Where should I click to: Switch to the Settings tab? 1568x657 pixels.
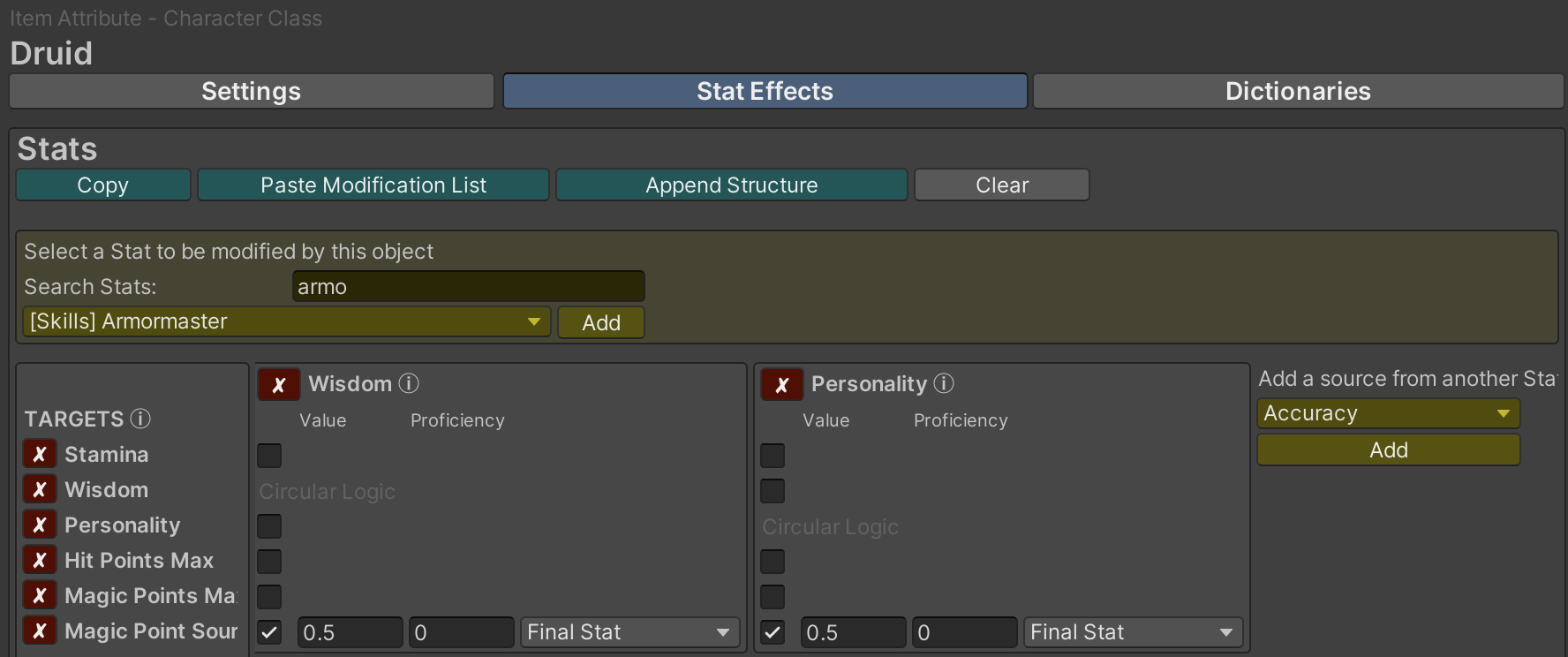[x=251, y=91]
